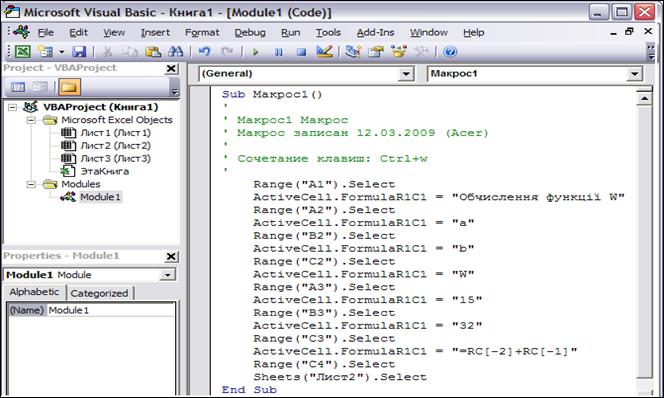This screenshot has width=664, height=398.
Task: Open the Window menu
Action: (x=428, y=33)
